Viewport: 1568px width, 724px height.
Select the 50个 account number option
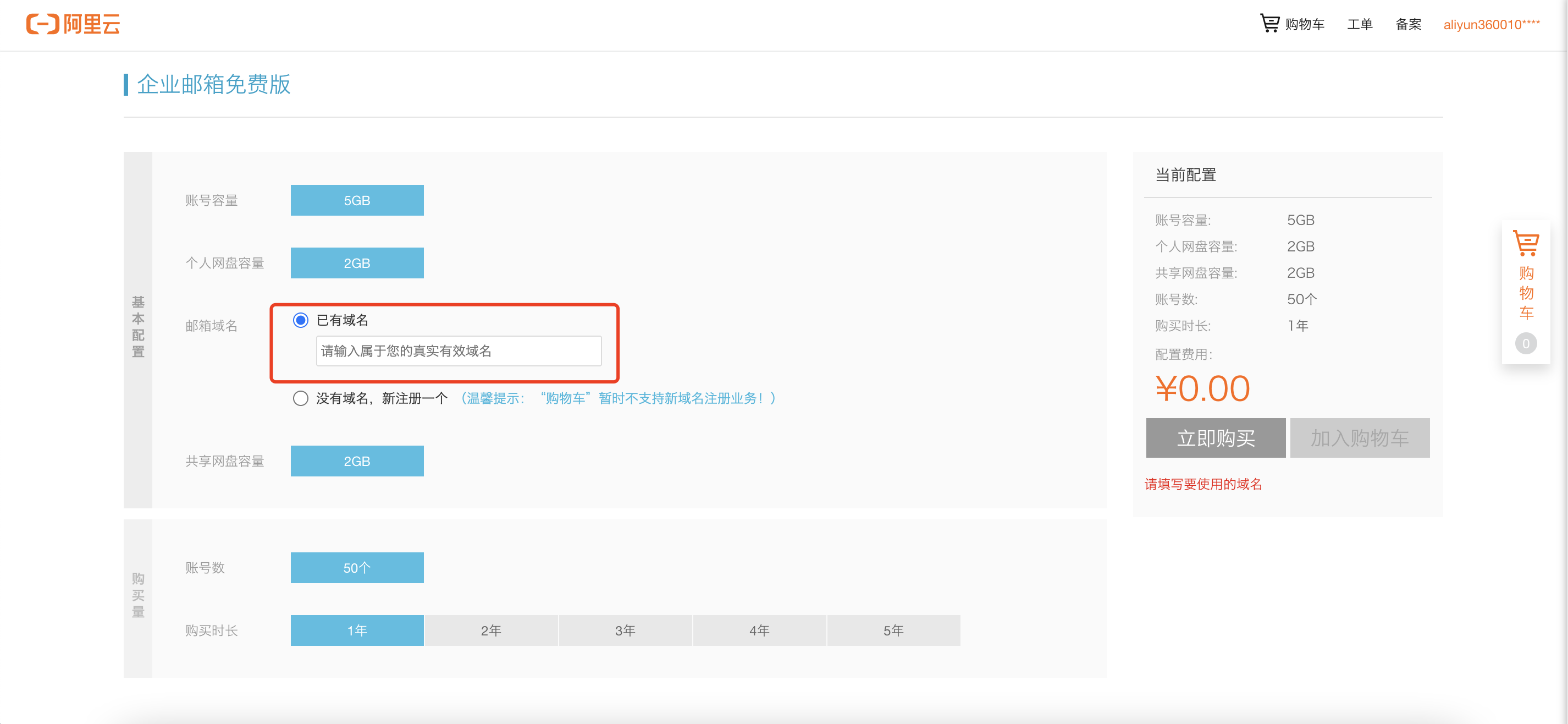pyautogui.click(x=357, y=568)
